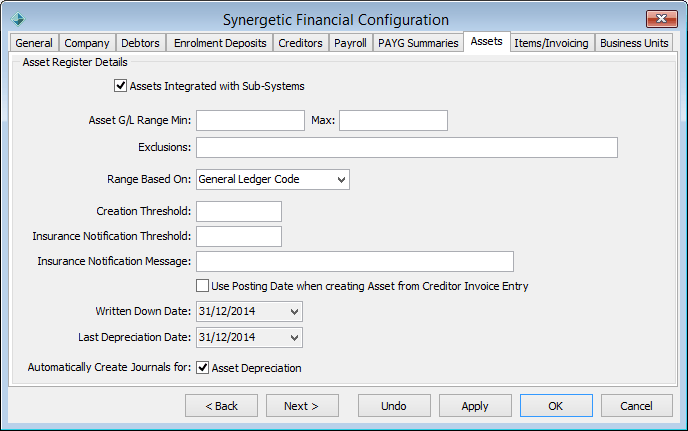Click the Next > button
This screenshot has width=688, height=431.
coord(302,406)
